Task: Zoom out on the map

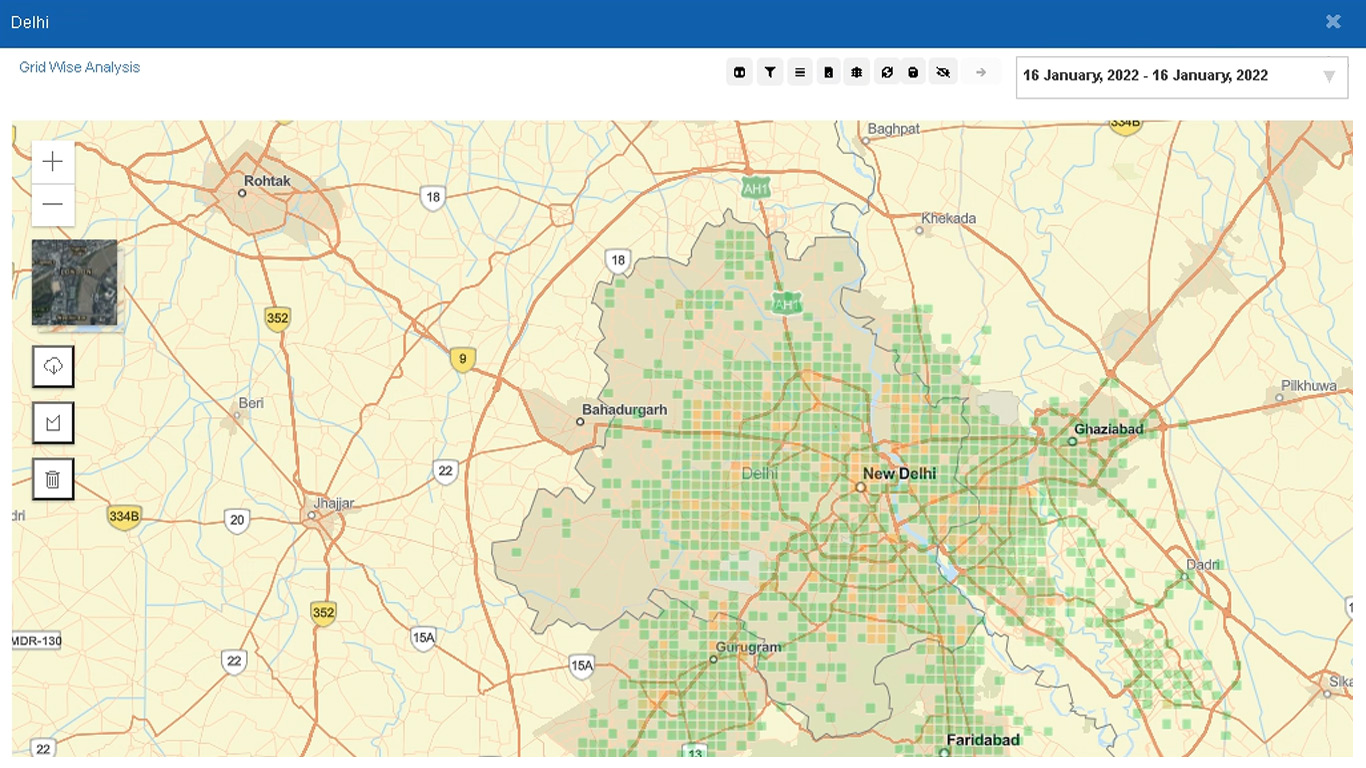Action: 53,205
